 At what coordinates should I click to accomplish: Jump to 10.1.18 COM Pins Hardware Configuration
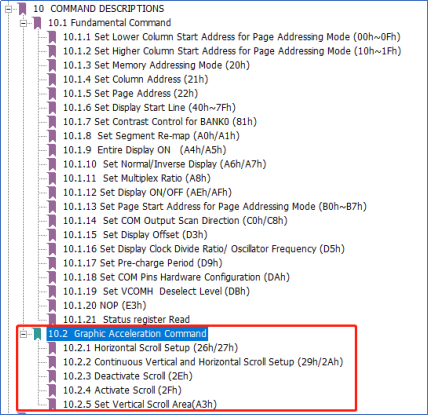pos(176,277)
